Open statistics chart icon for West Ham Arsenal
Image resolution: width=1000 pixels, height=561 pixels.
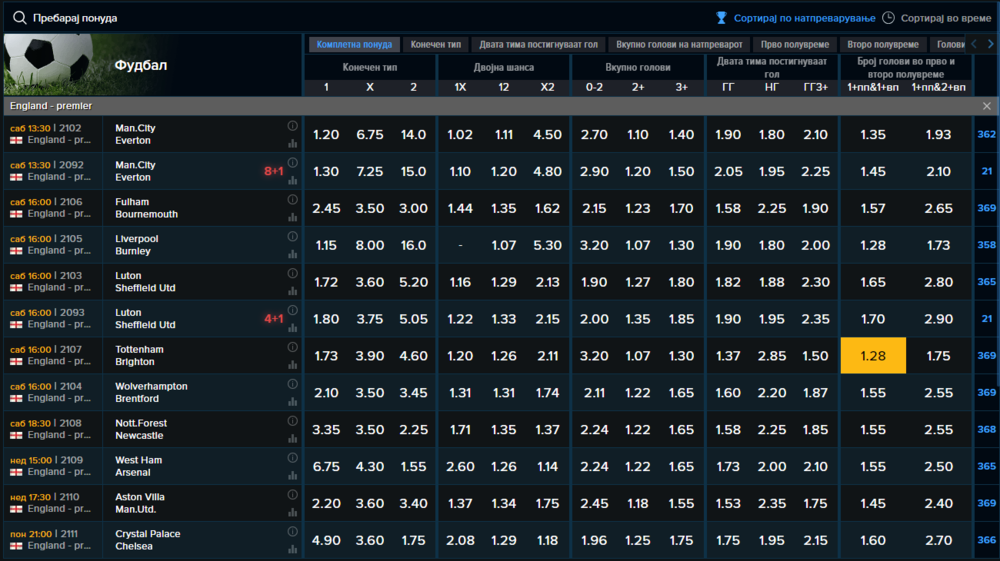pyautogui.click(x=292, y=475)
